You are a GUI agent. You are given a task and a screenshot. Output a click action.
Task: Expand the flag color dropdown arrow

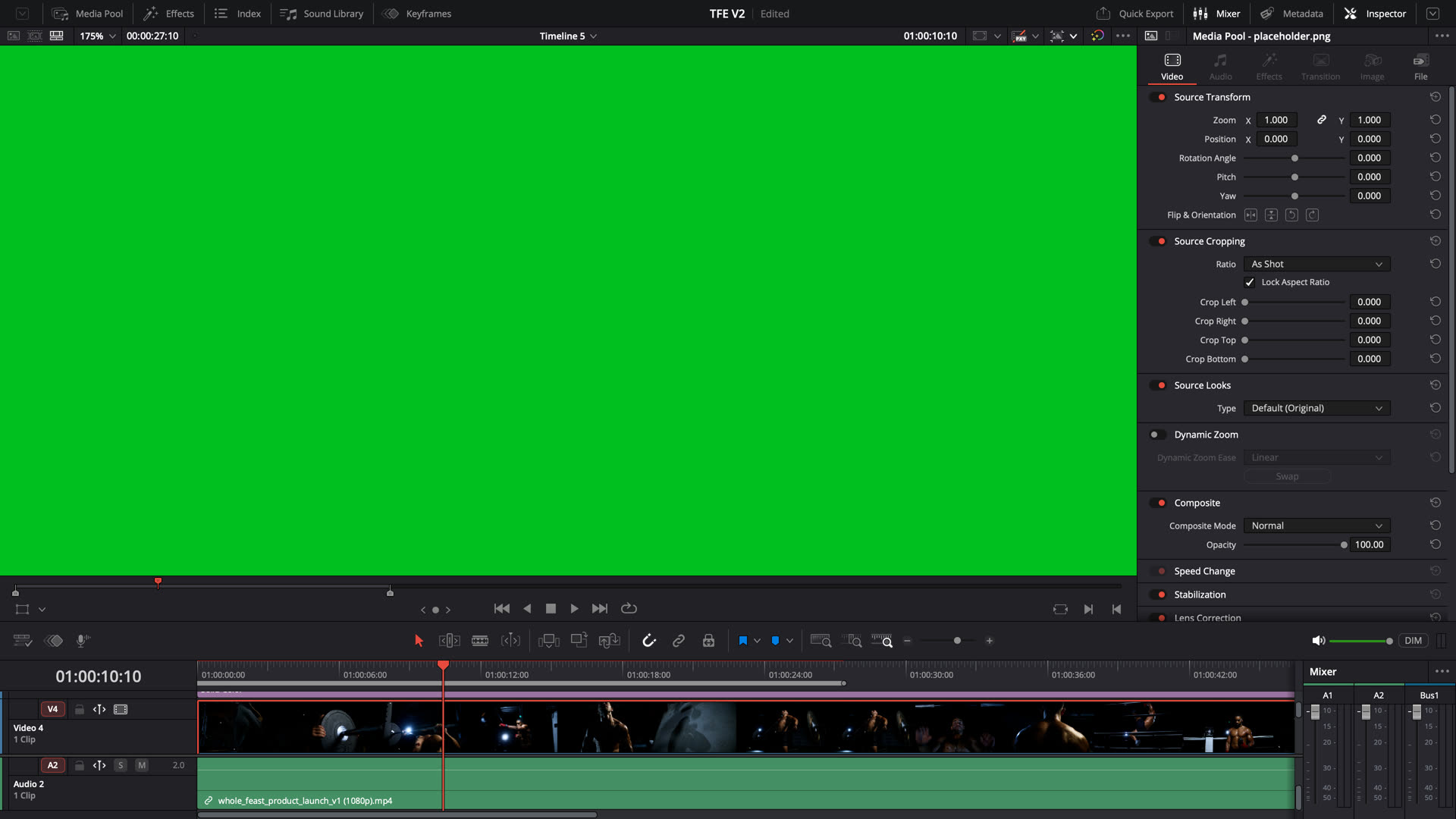[x=757, y=641]
